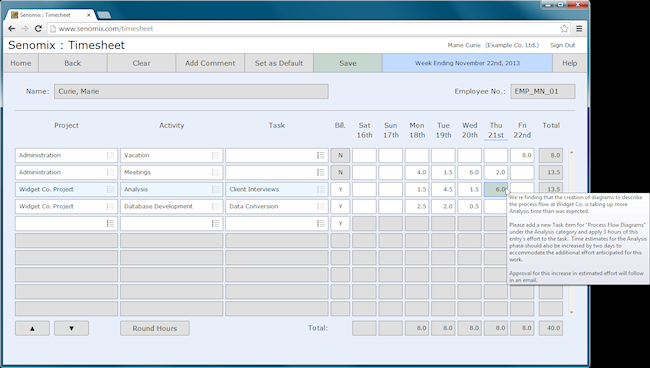Close the Senomix Timesheet tab
This screenshot has height=368, width=650.
click(x=89, y=15)
